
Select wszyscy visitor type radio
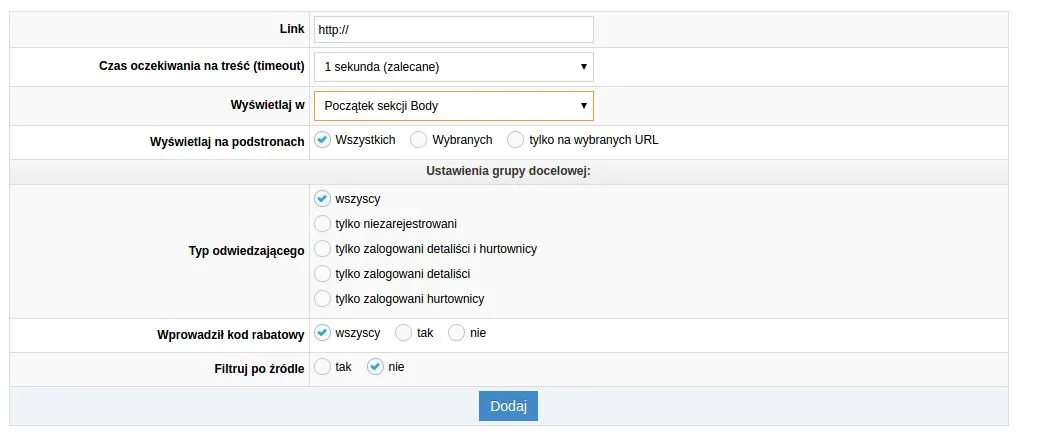point(323,199)
